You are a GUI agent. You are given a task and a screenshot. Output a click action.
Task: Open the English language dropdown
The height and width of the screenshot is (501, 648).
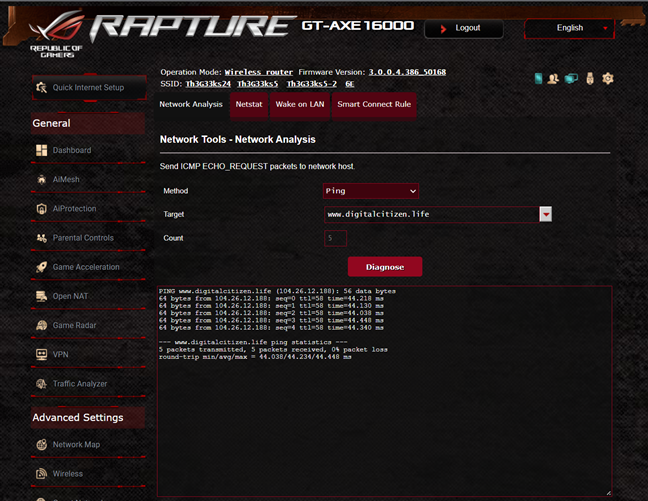(x=569, y=28)
